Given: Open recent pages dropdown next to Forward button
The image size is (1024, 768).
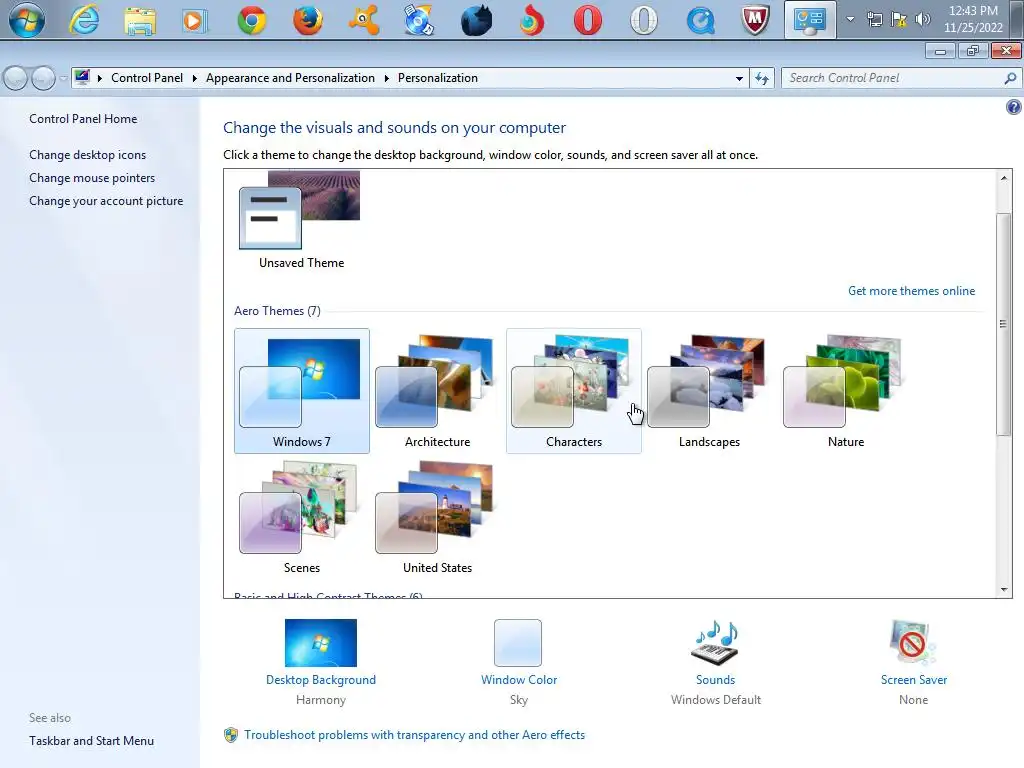Looking at the screenshot, I should tap(63, 78).
